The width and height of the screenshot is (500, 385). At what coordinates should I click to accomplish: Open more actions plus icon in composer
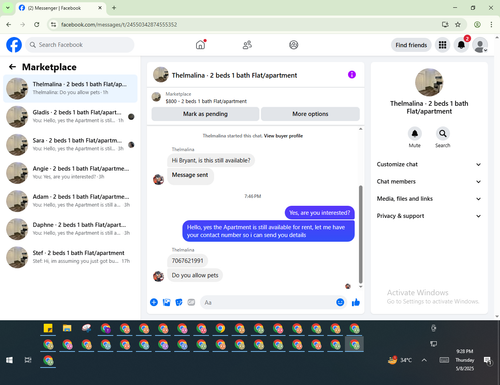click(154, 302)
